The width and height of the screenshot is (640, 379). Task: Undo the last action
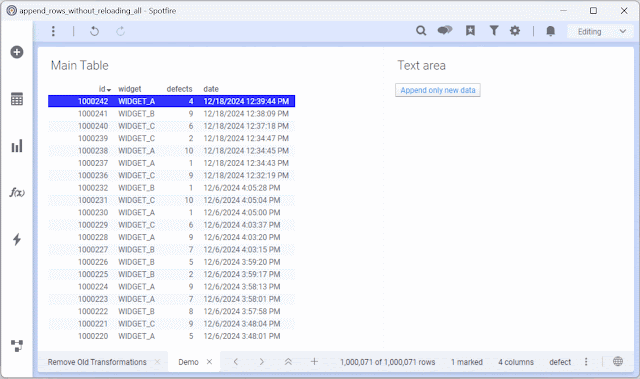click(94, 31)
